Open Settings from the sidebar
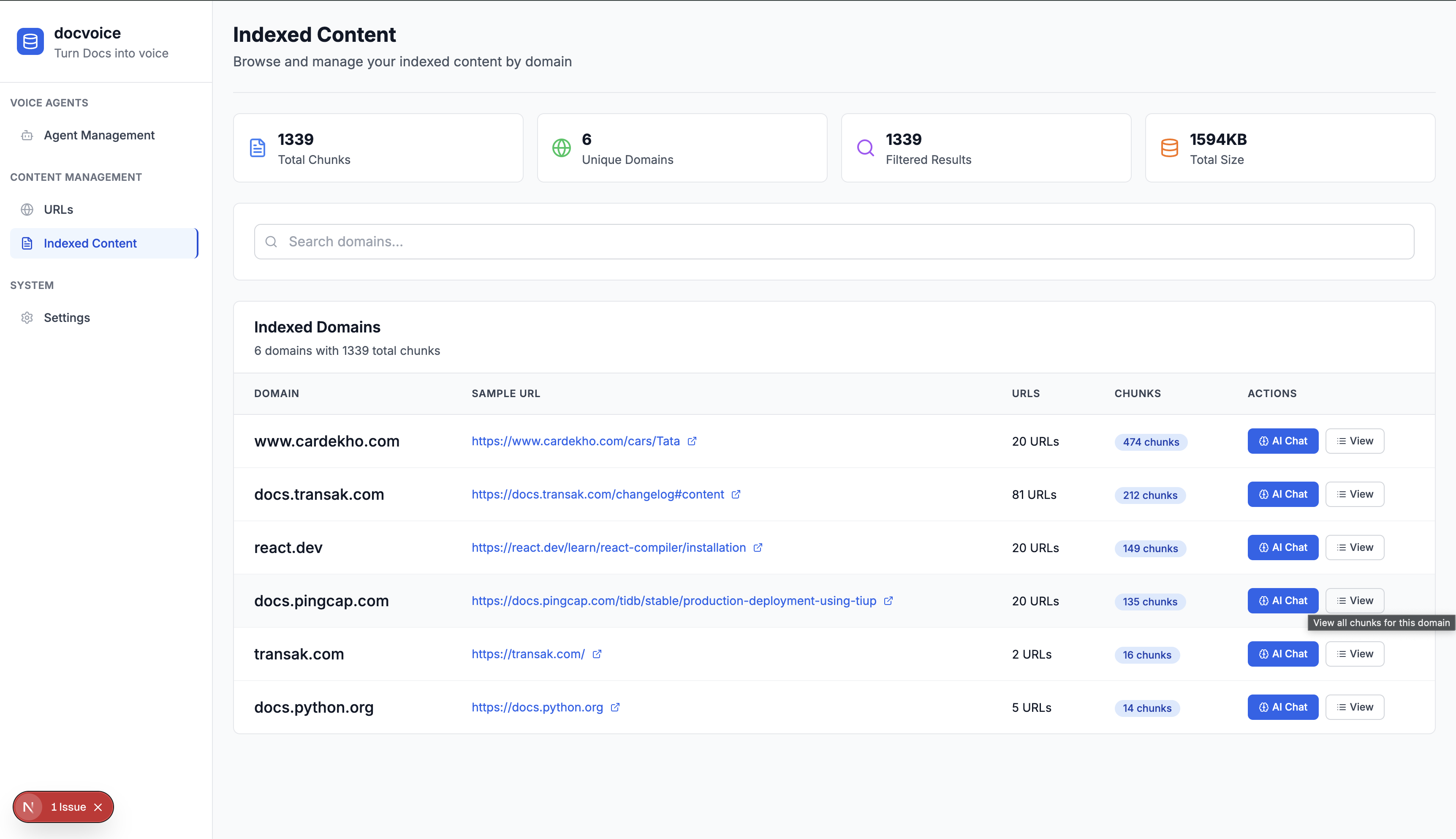The height and width of the screenshot is (839, 1456). (x=67, y=318)
